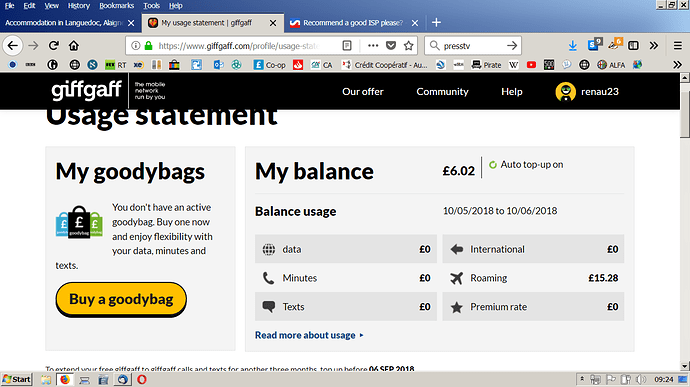690x387 pixels.
Task: Click the vertical page scrollbar thumb
Action: coord(684,115)
